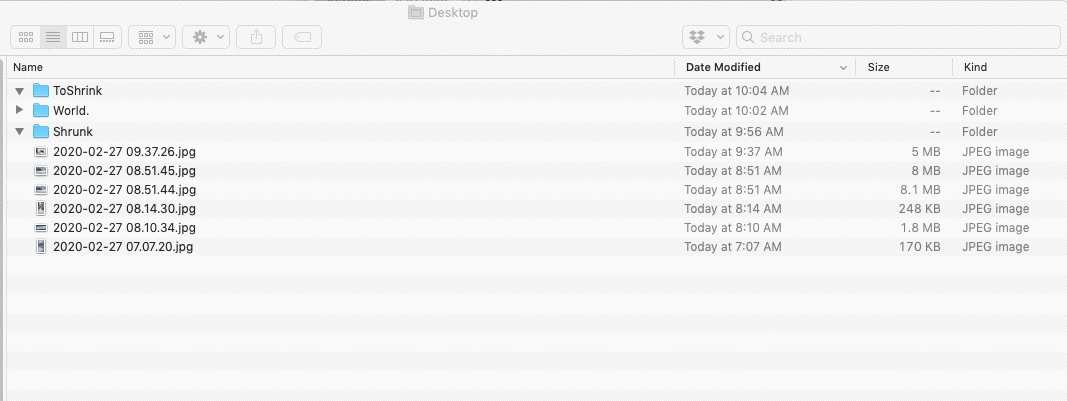
Task: Select thumbnail icon of 2020-02-27 08.14.30.jpg
Action: click(x=42, y=208)
